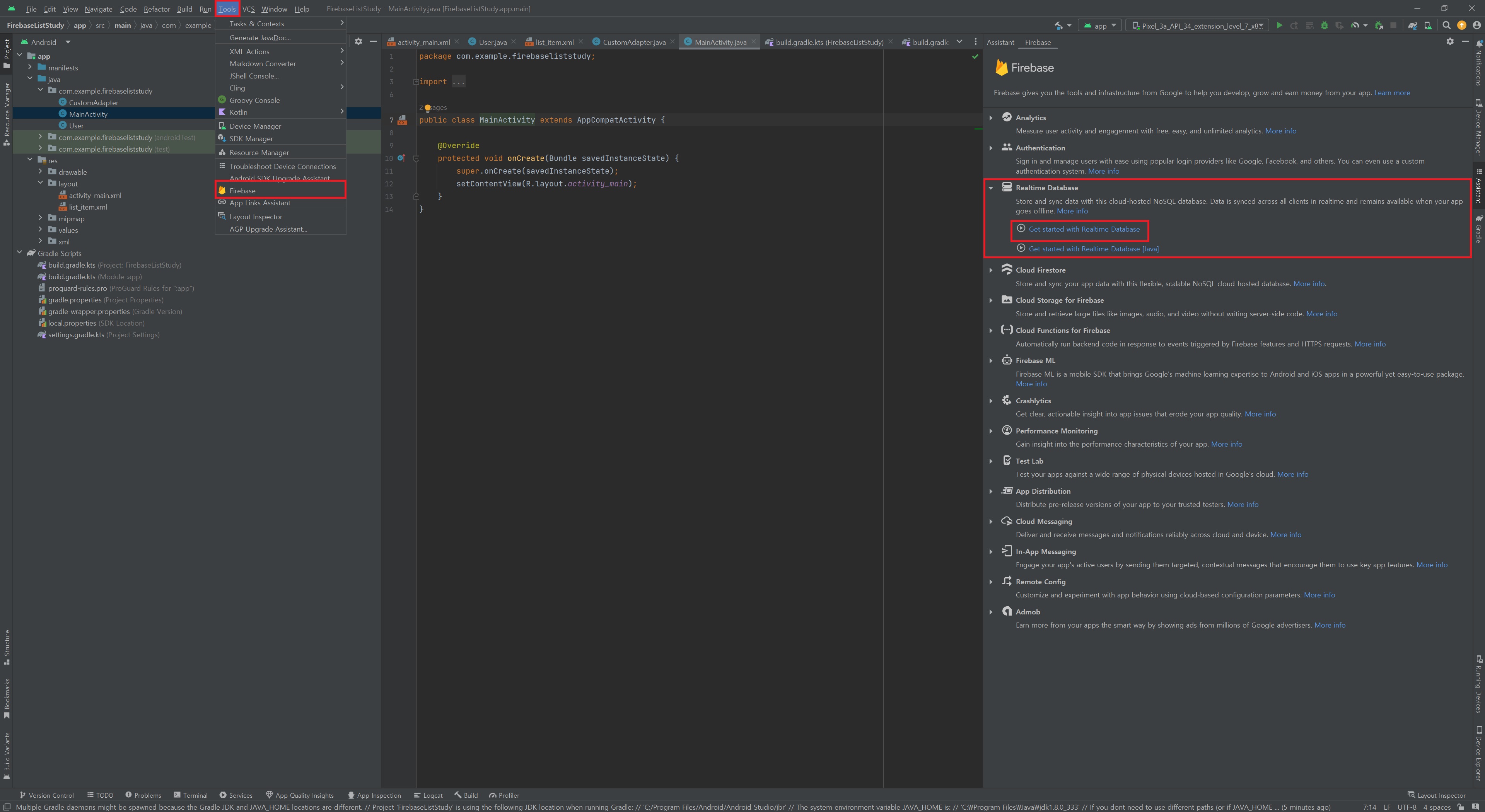Click Get started with Realtime Database link
Screen dimensions: 1485x812
1084,229
